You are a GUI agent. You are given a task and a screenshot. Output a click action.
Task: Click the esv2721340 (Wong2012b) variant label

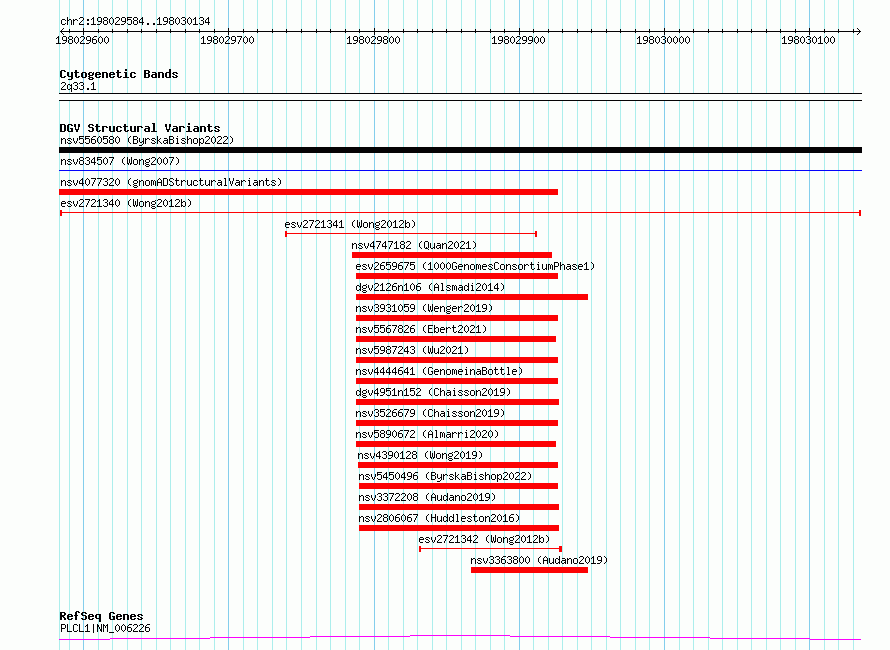[126, 203]
